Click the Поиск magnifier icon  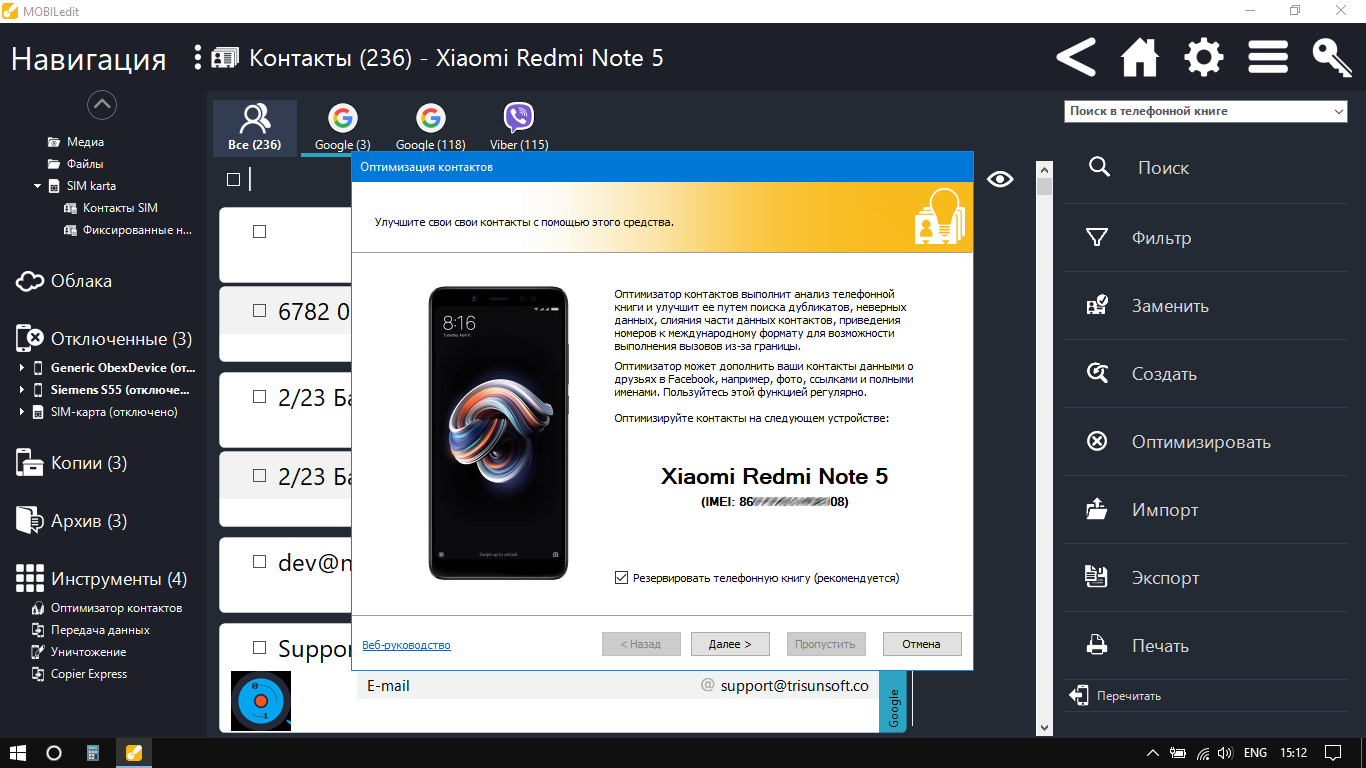click(1099, 167)
